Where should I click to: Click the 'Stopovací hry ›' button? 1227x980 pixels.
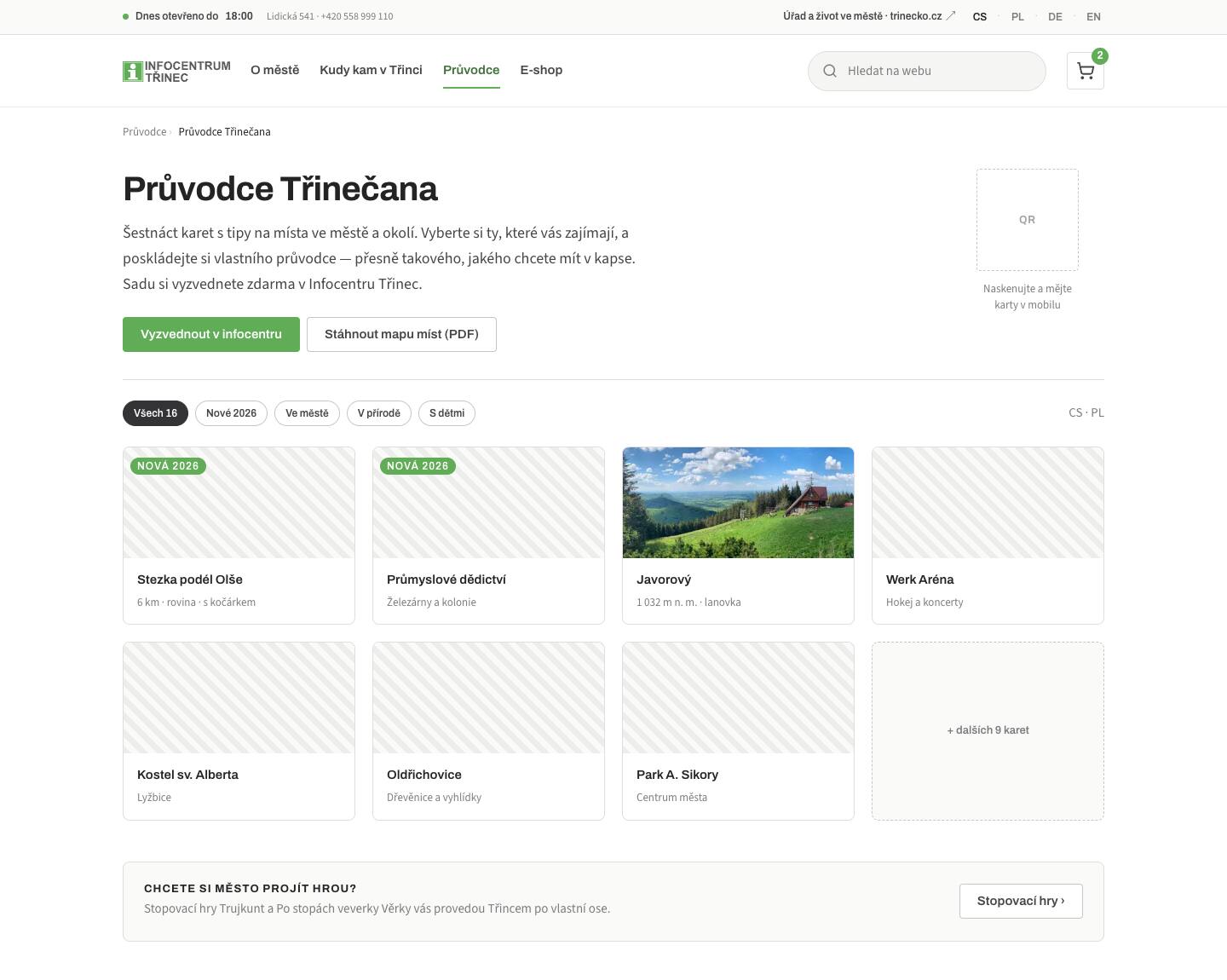1021,901
